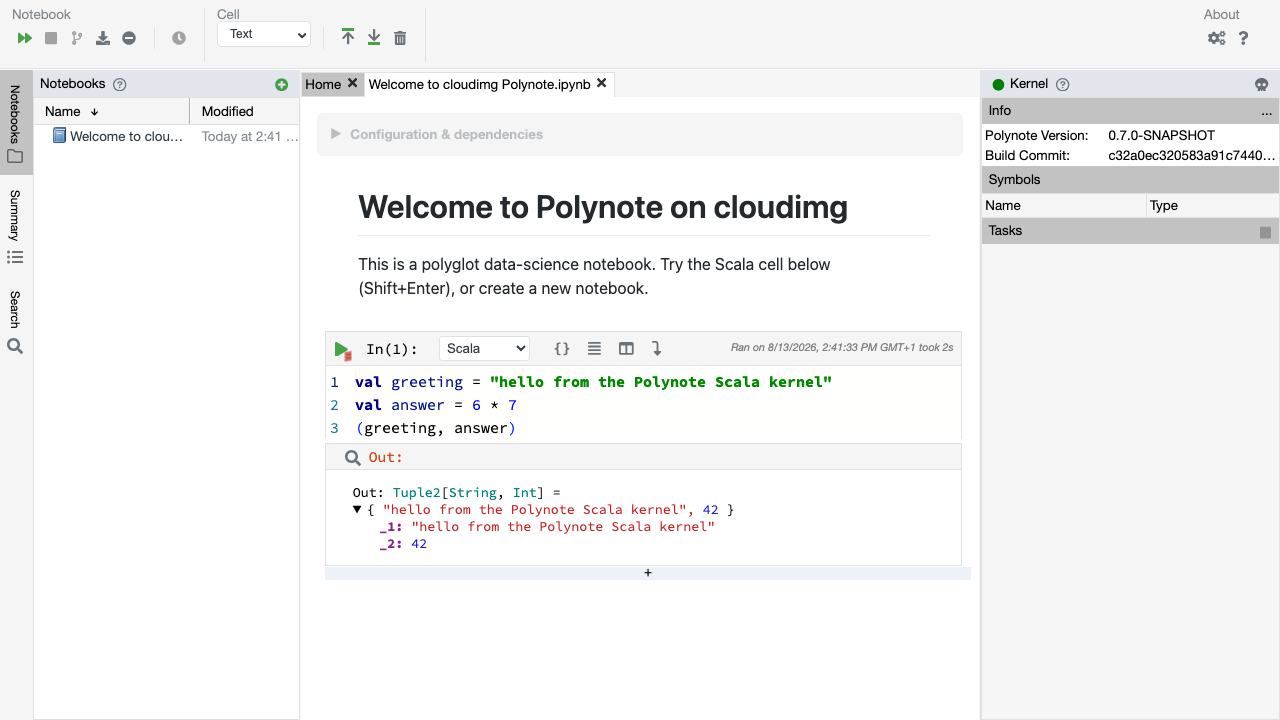
Task: Click the download notebook icon
Action: click(103, 38)
